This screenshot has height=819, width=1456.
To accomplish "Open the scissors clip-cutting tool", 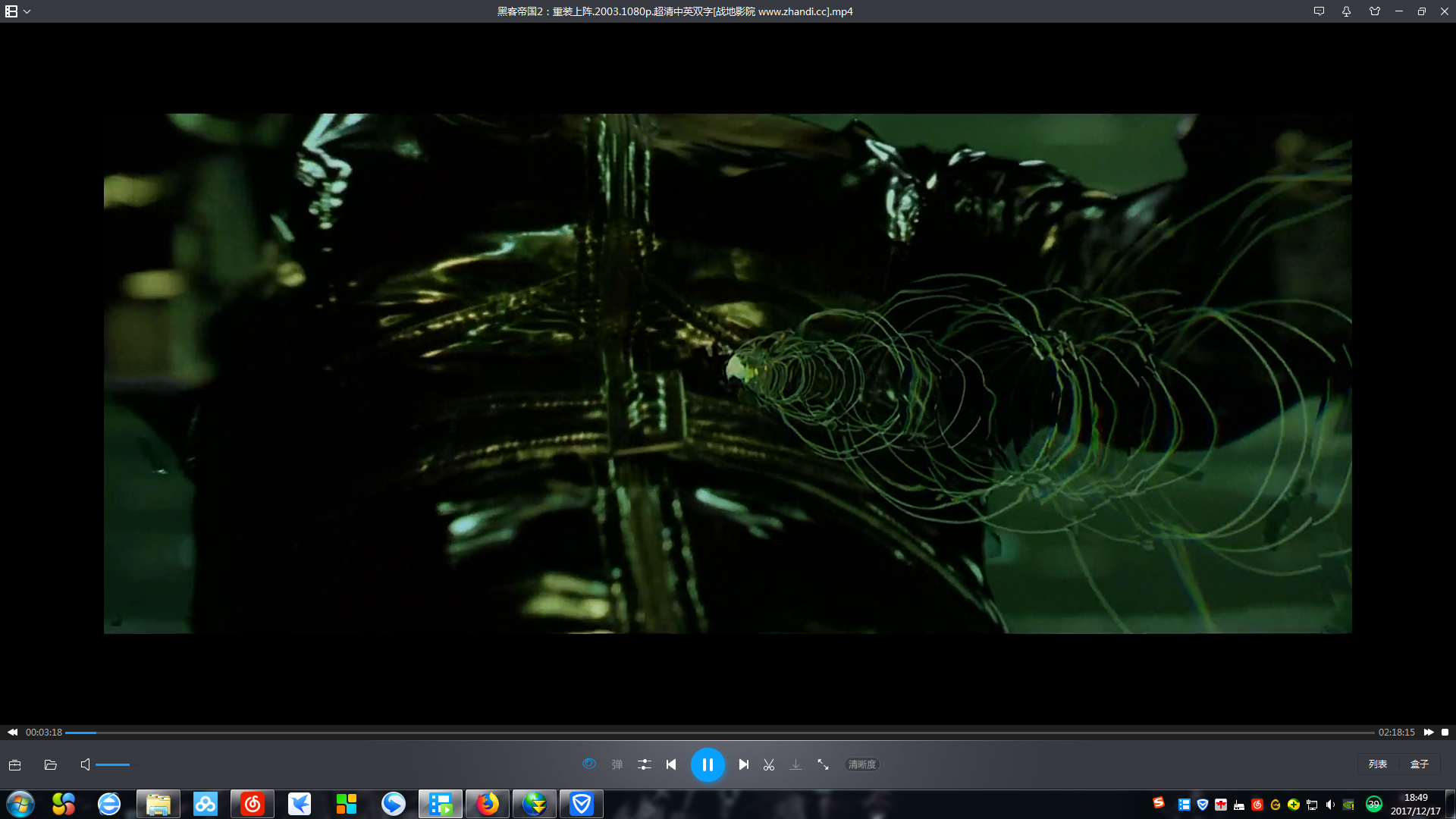I will [x=769, y=764].
